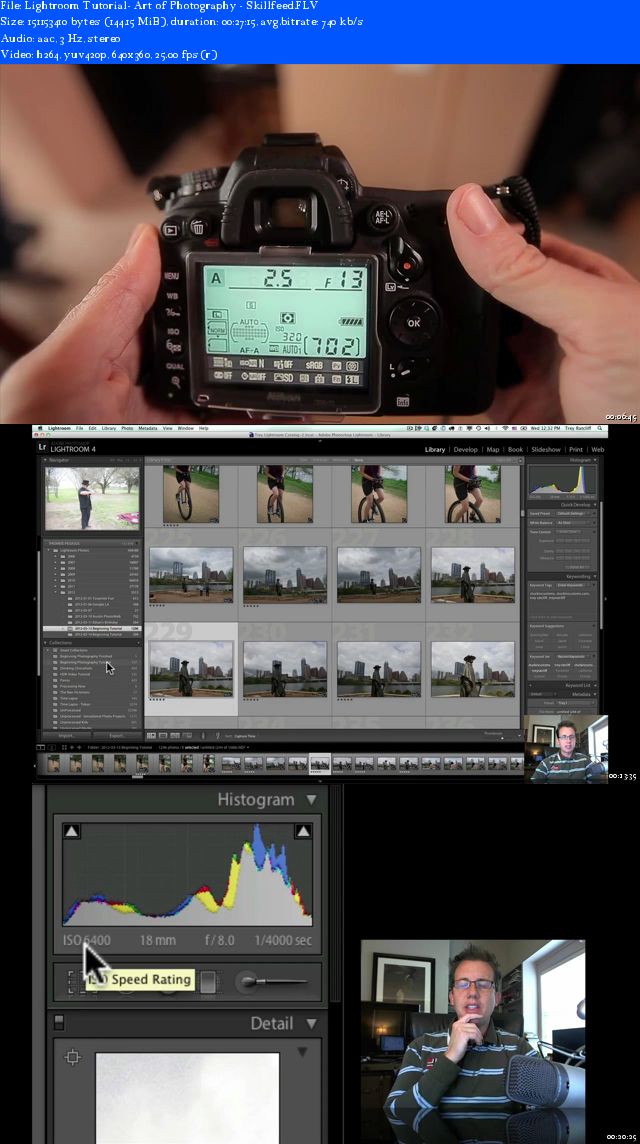Screen dimensions: 640x1144
Task: Collapse the Navigator panel with its triangle
Action: click(46, 460)
